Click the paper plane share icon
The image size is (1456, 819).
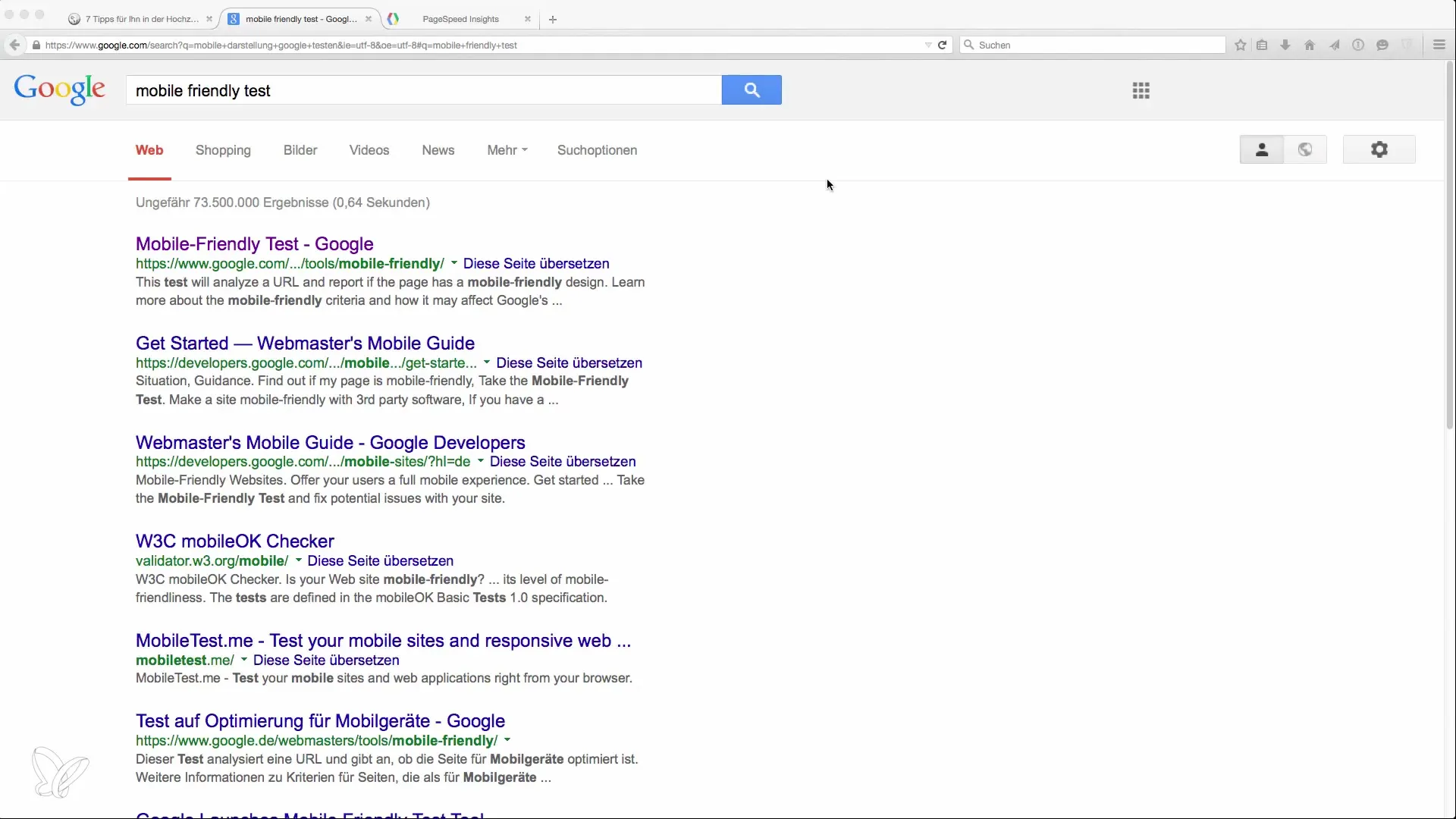(1334, 45)
